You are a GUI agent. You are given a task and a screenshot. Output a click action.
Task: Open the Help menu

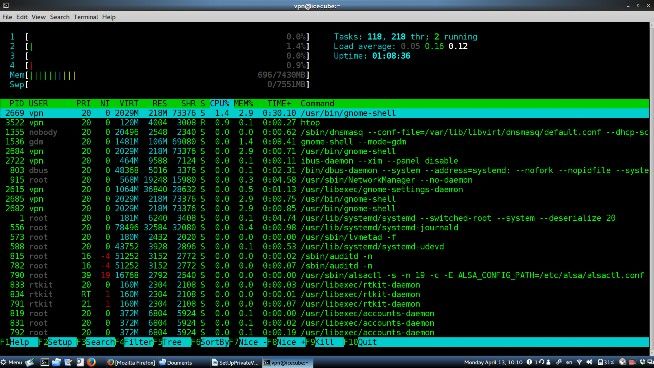click(x=109, y=17)
